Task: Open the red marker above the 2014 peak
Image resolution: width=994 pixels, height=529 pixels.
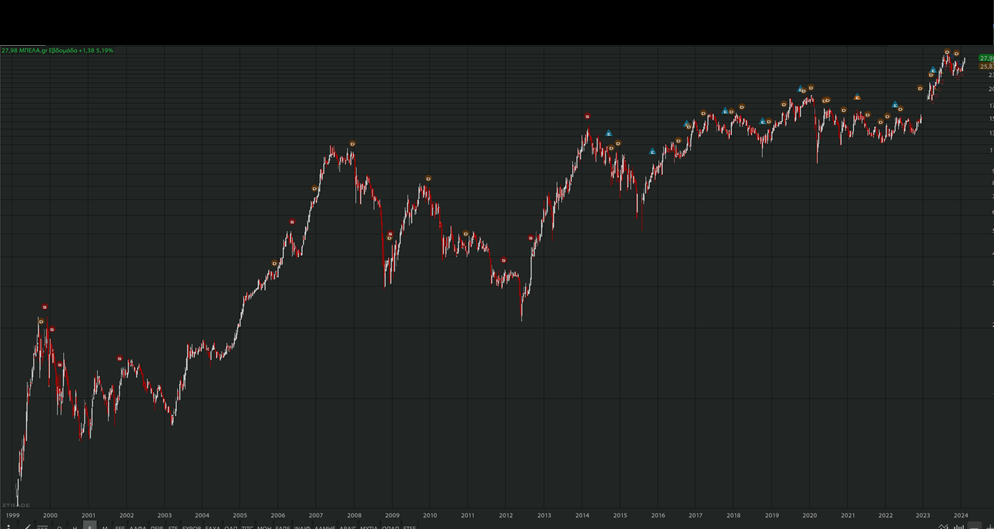Action: coord(588,117)
